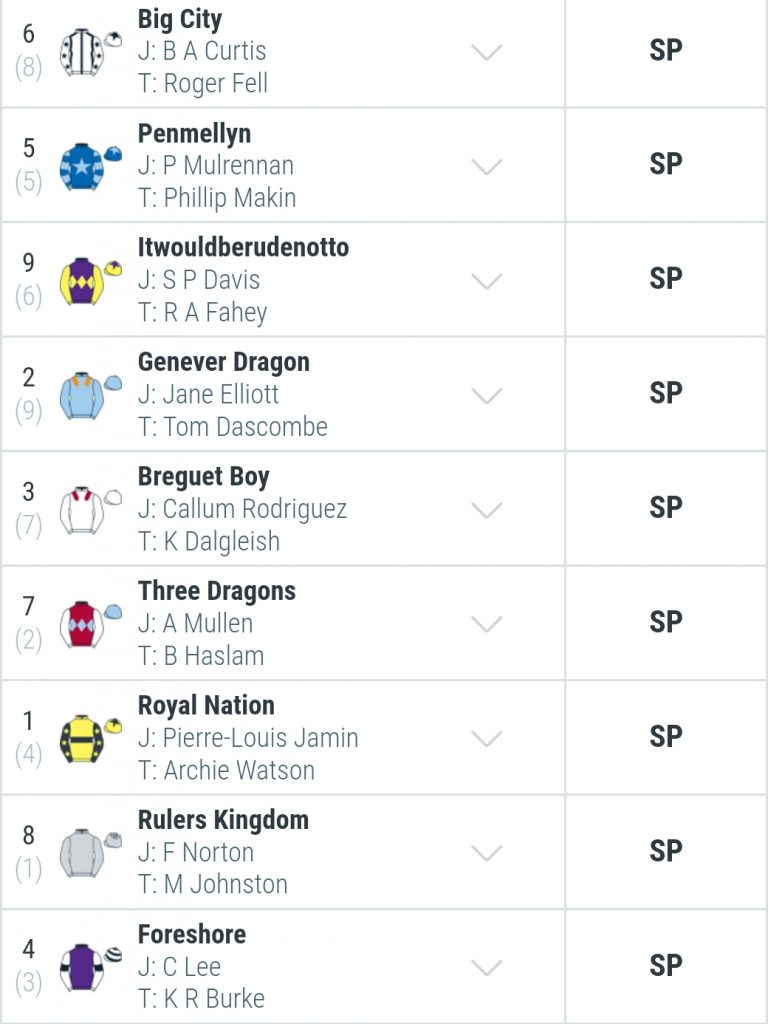Click Three Dragons' red diamond silks icon

click(90, 624)
